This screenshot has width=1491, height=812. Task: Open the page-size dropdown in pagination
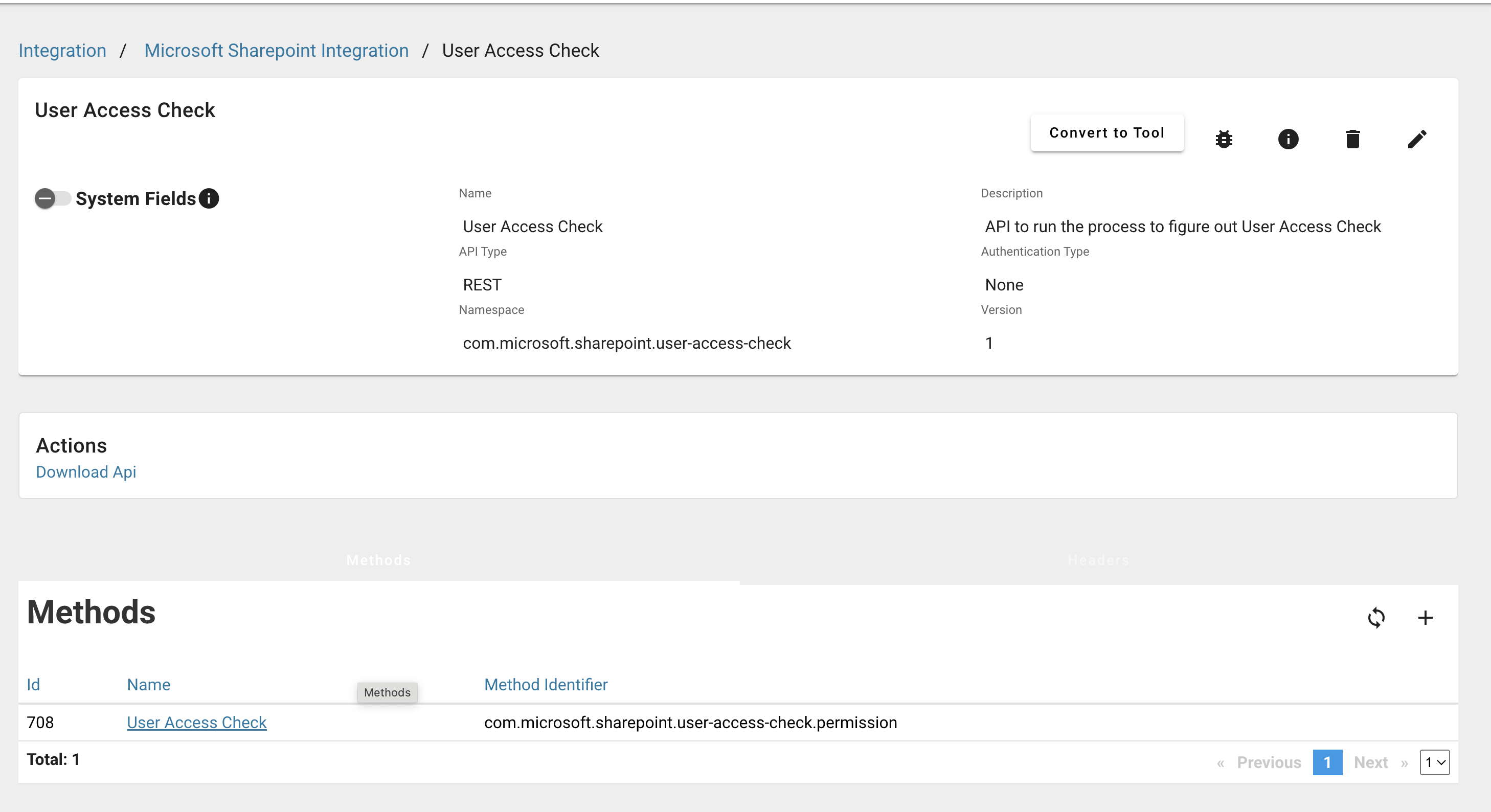(1434, 762)
